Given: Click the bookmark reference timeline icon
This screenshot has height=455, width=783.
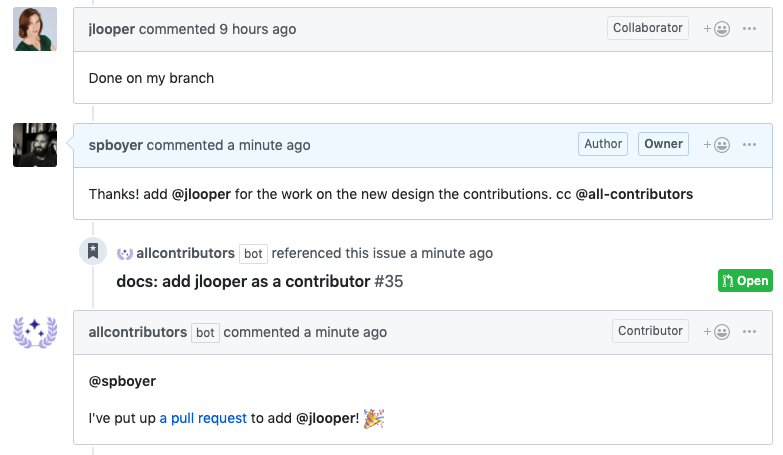Looking at the screenshot, I should coord(93,251).
